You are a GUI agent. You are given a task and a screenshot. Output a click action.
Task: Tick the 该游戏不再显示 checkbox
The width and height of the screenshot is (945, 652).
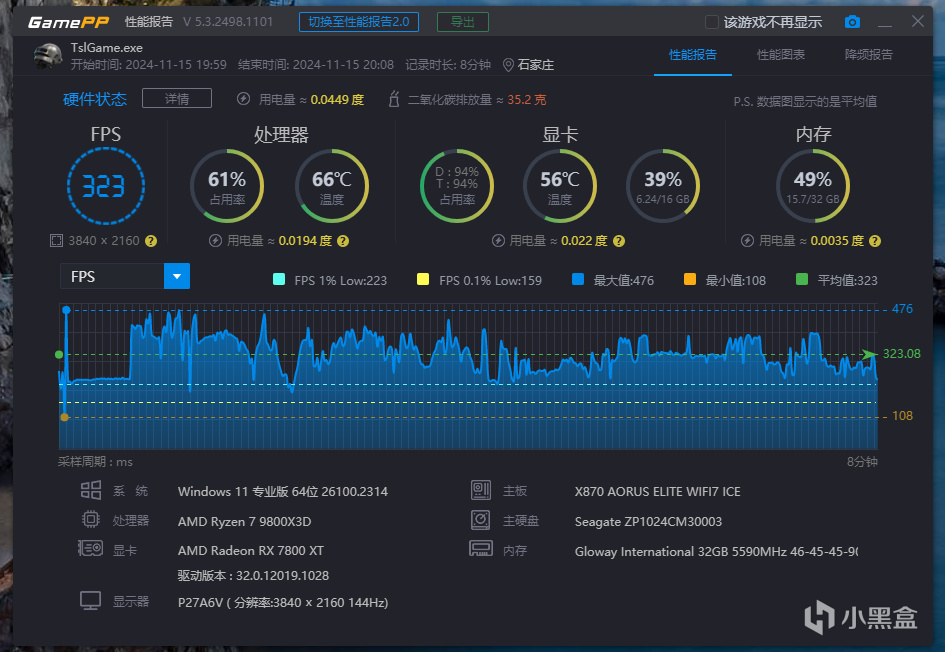[712, 22]
